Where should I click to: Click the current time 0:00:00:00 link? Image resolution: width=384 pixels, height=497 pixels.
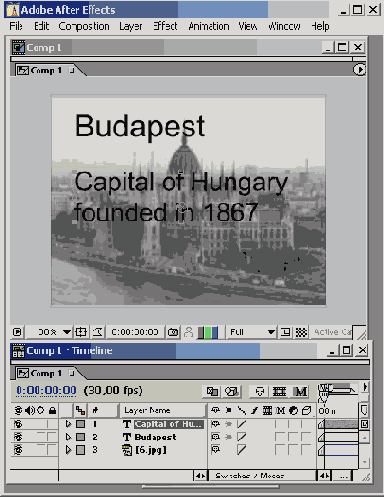[x=46, y=390]
